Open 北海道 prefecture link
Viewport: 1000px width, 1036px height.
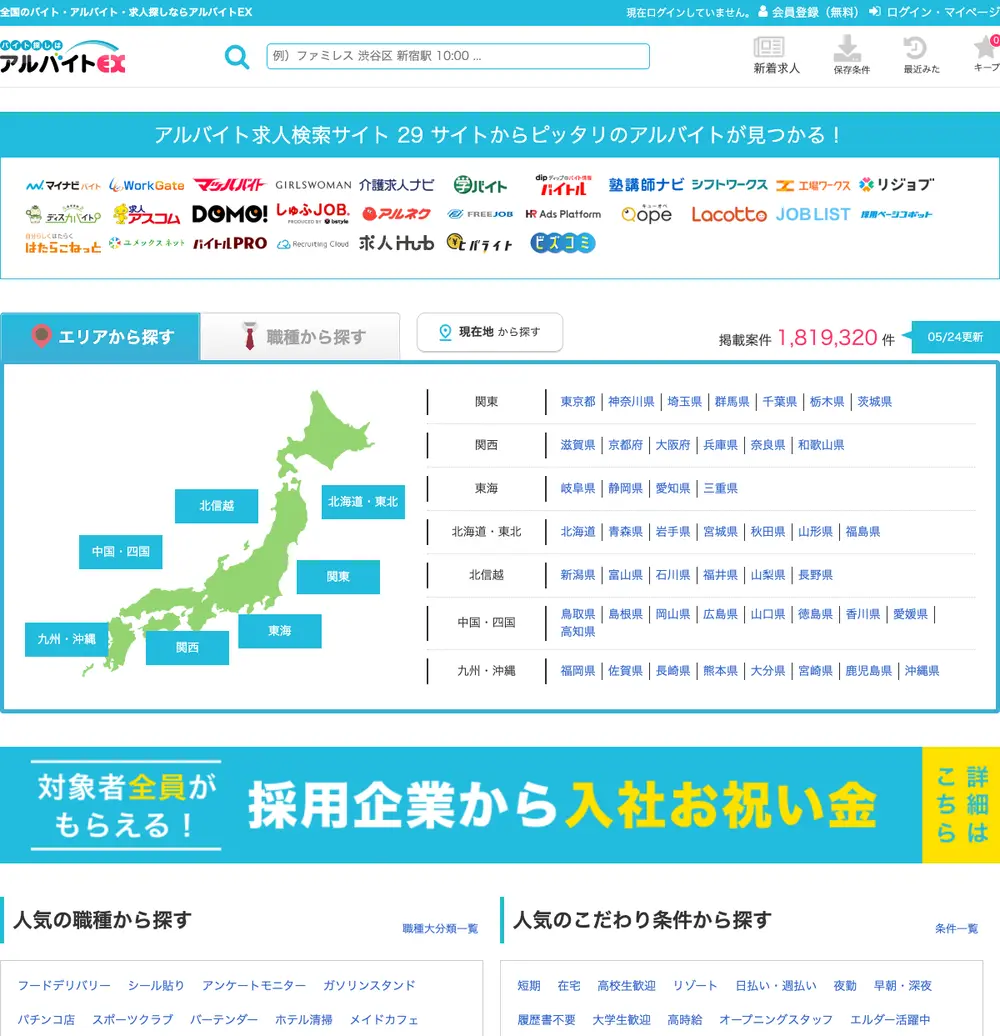click(x=578, y=532)
